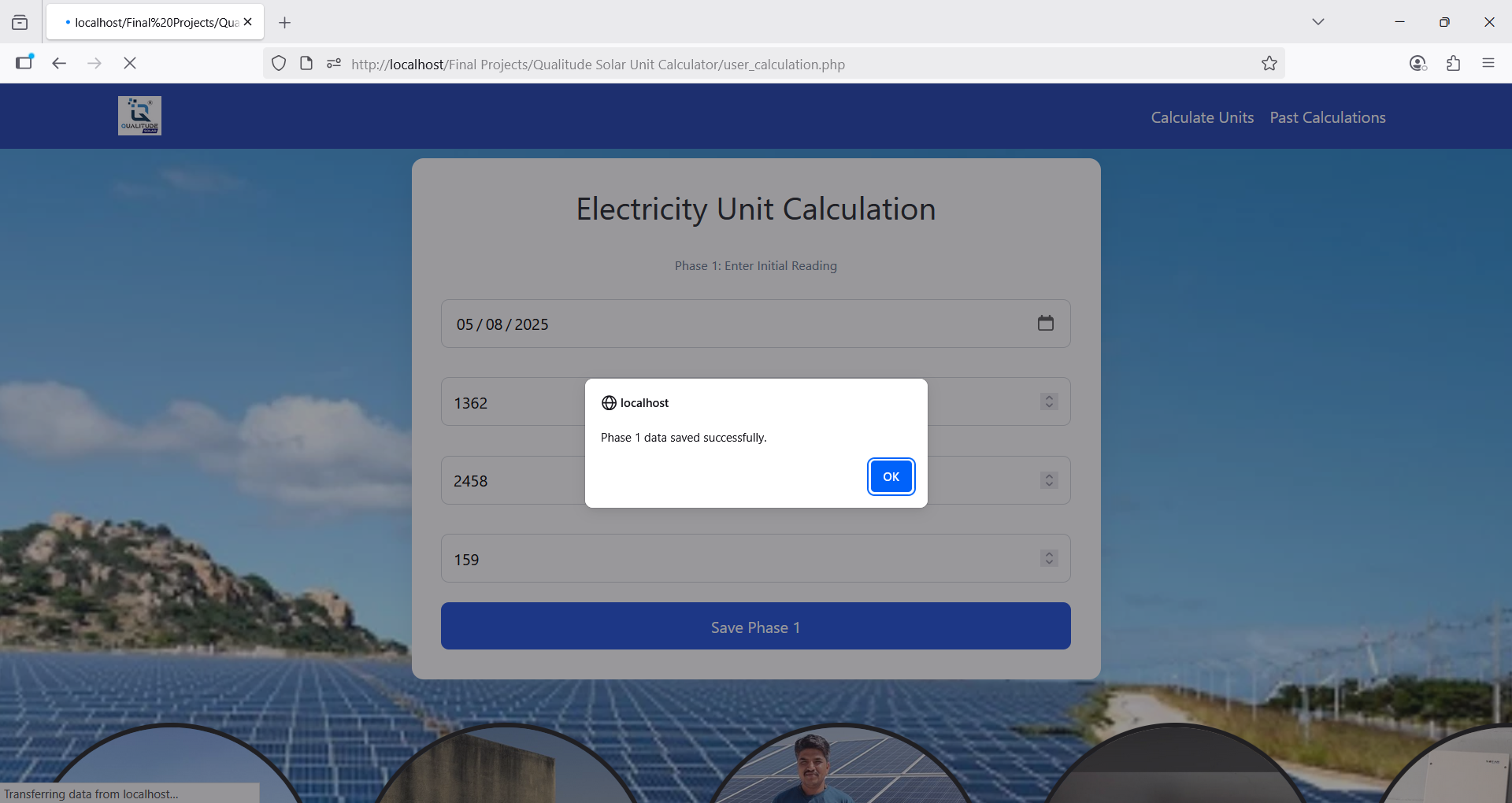This screenshot has height=803, width=1512.
Task: Click the Save Phase 1 button
Action: click(x=755, y=627)
